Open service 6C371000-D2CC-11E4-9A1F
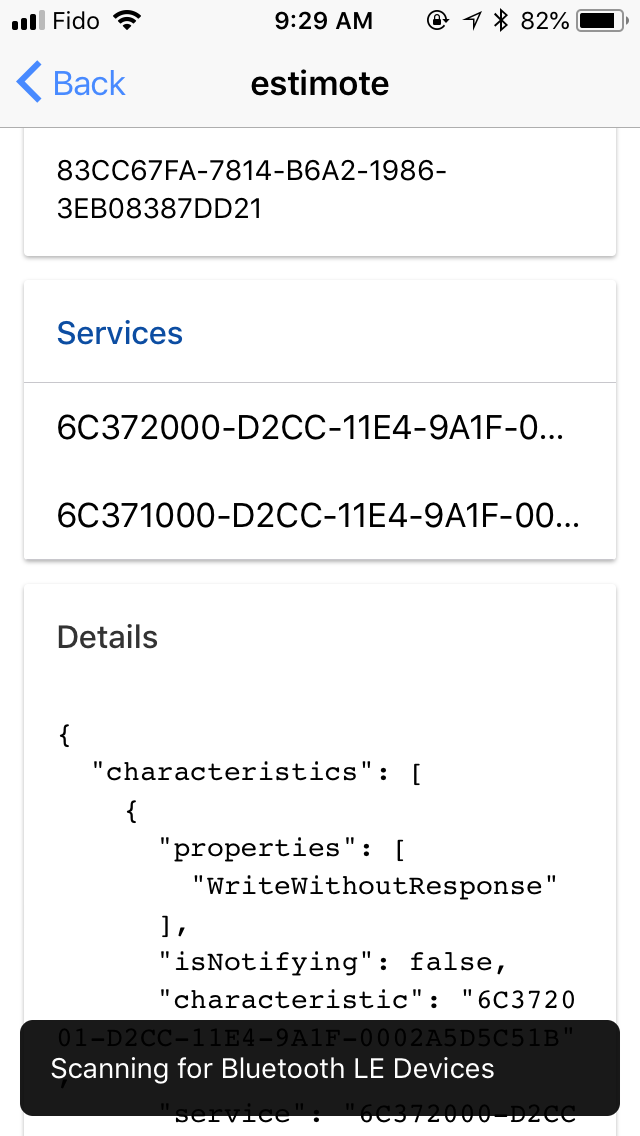Screen dimensions: 640x1136 (x=318, y=515)
